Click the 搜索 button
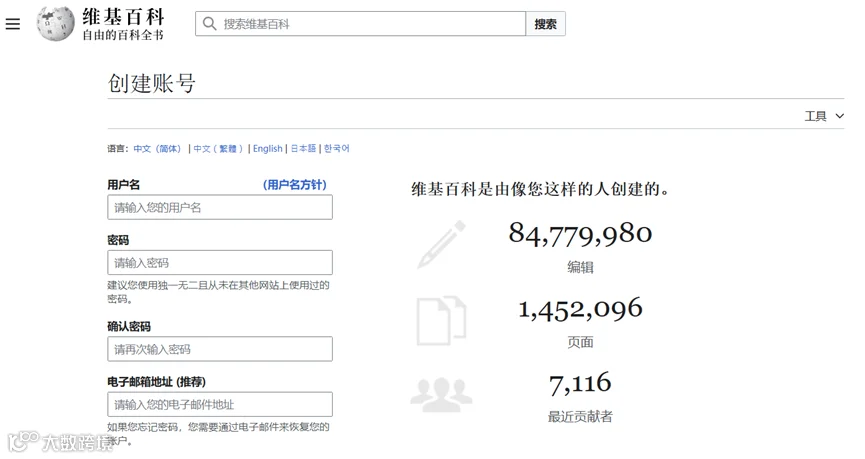The width and height of the screenshot is (865, 459). coord(546,24)
